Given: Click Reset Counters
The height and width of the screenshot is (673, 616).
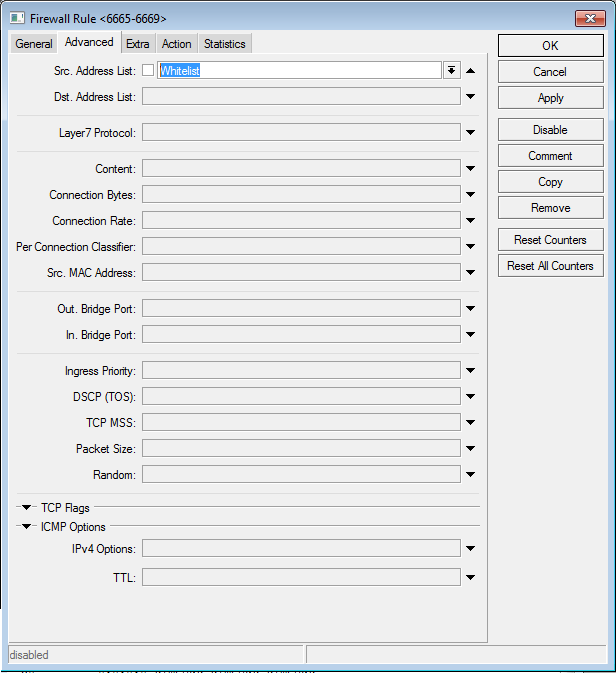Looking at the screenshot, I should coord(551,239).
